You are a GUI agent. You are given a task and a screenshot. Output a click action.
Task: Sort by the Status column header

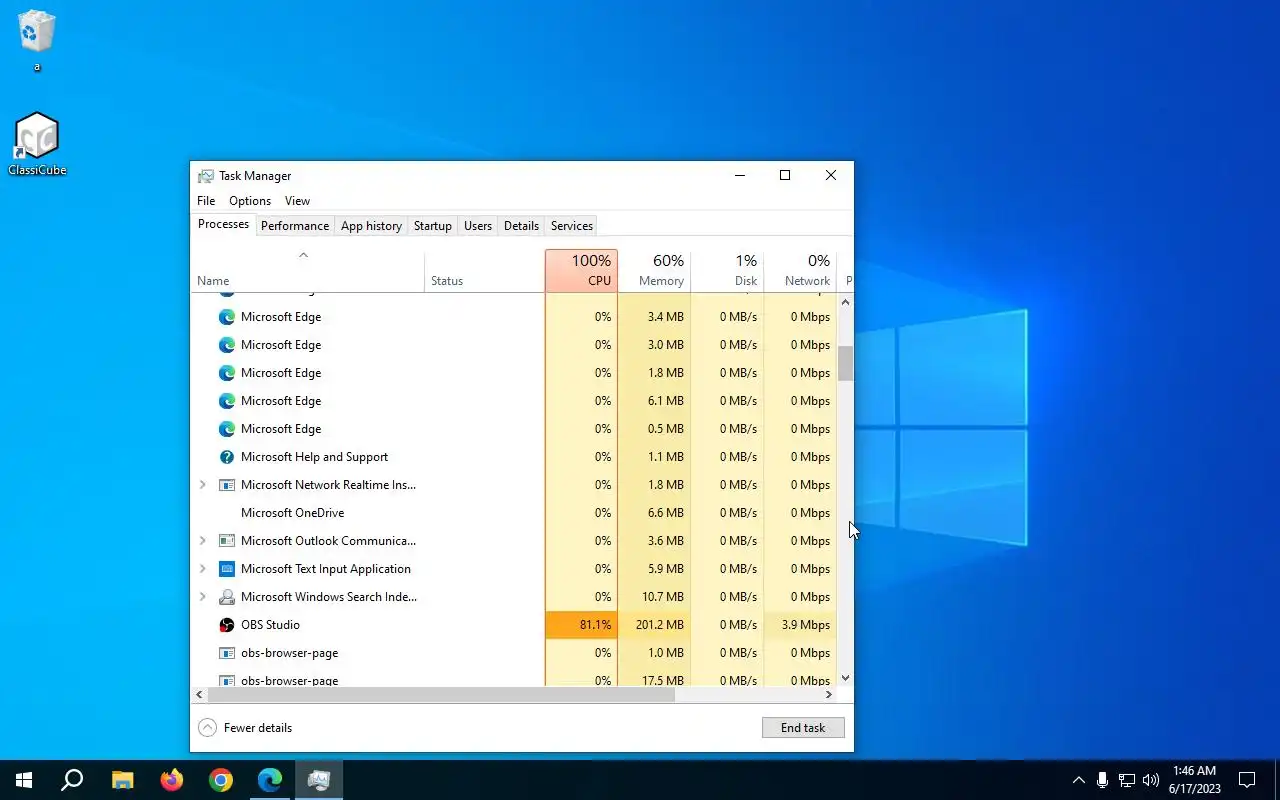(x=485, y=271)
